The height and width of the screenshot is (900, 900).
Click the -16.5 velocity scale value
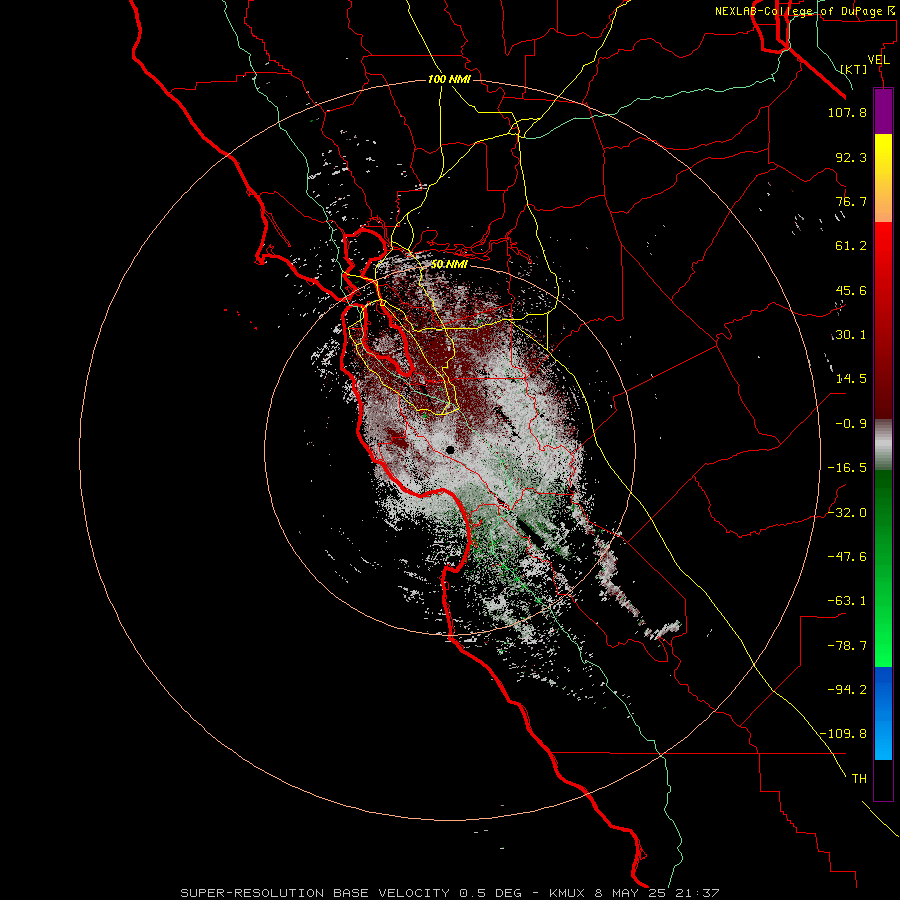tap(847, 468)
